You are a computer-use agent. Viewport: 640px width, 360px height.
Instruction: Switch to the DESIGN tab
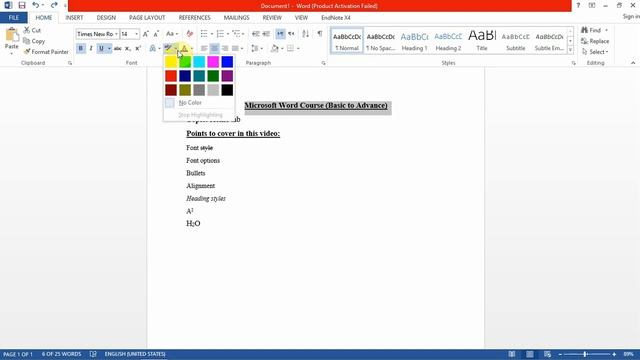[106, 18]
